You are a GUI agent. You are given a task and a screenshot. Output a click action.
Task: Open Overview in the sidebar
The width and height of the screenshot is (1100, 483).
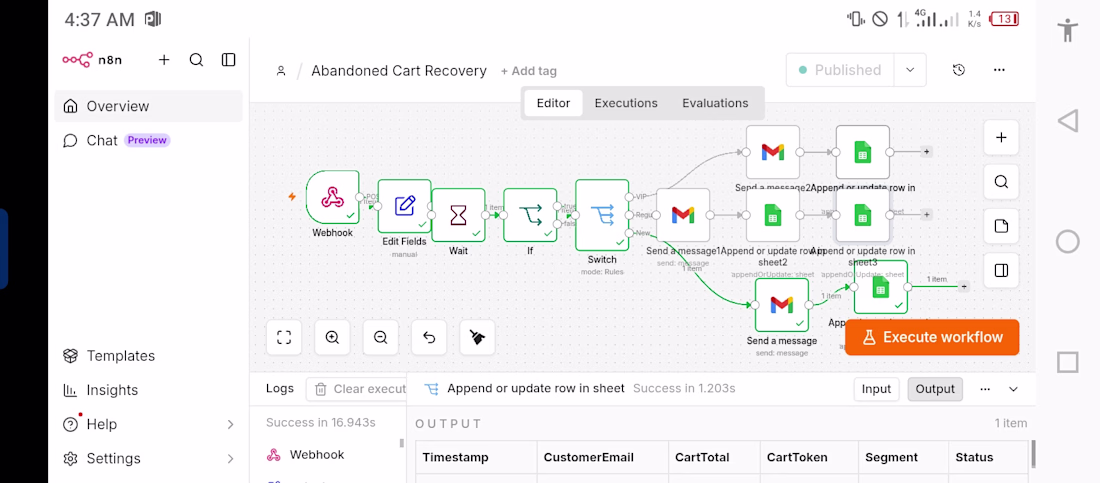click(x=149, y=106)
